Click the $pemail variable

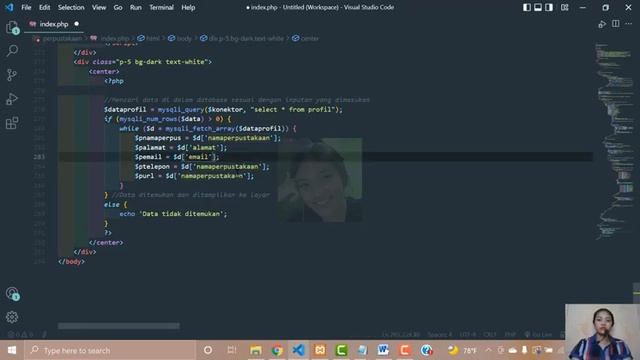coord(148,157)
